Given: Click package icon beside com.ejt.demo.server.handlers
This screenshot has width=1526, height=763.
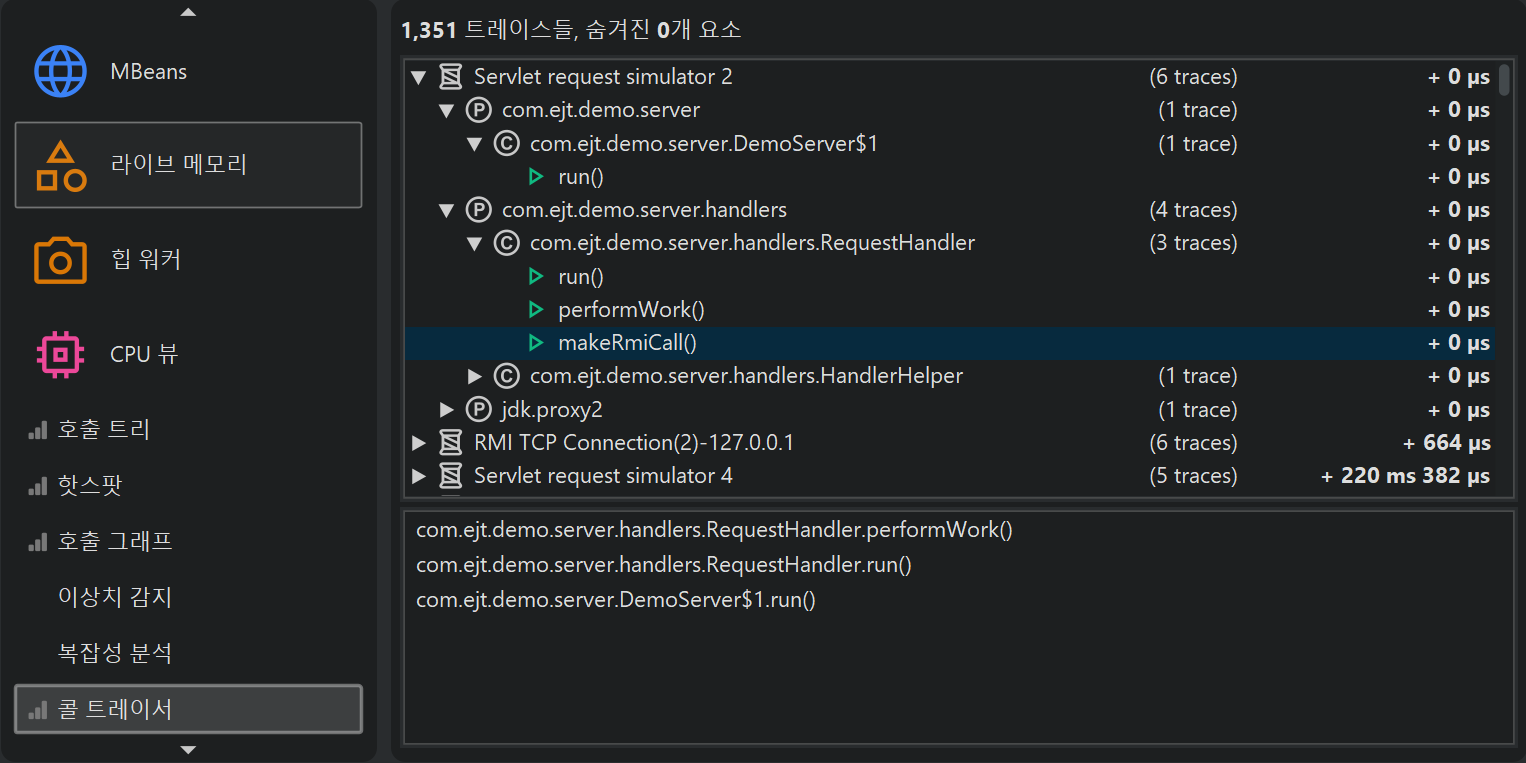Looking at the screenshot, I should (479, 210).
